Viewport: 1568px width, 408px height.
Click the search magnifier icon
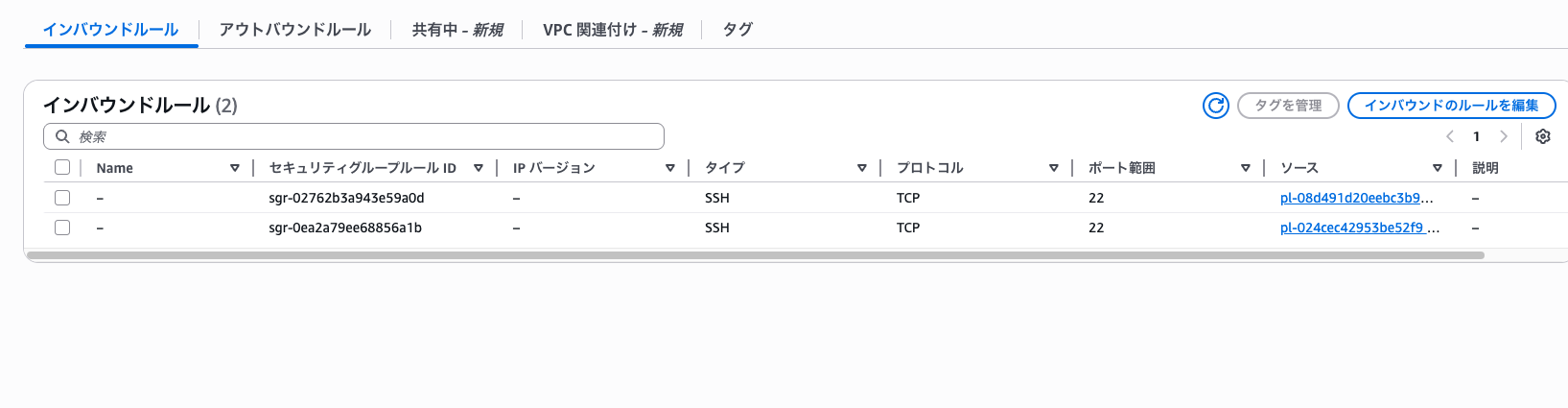pyautogui.click(x=62, y=136)
